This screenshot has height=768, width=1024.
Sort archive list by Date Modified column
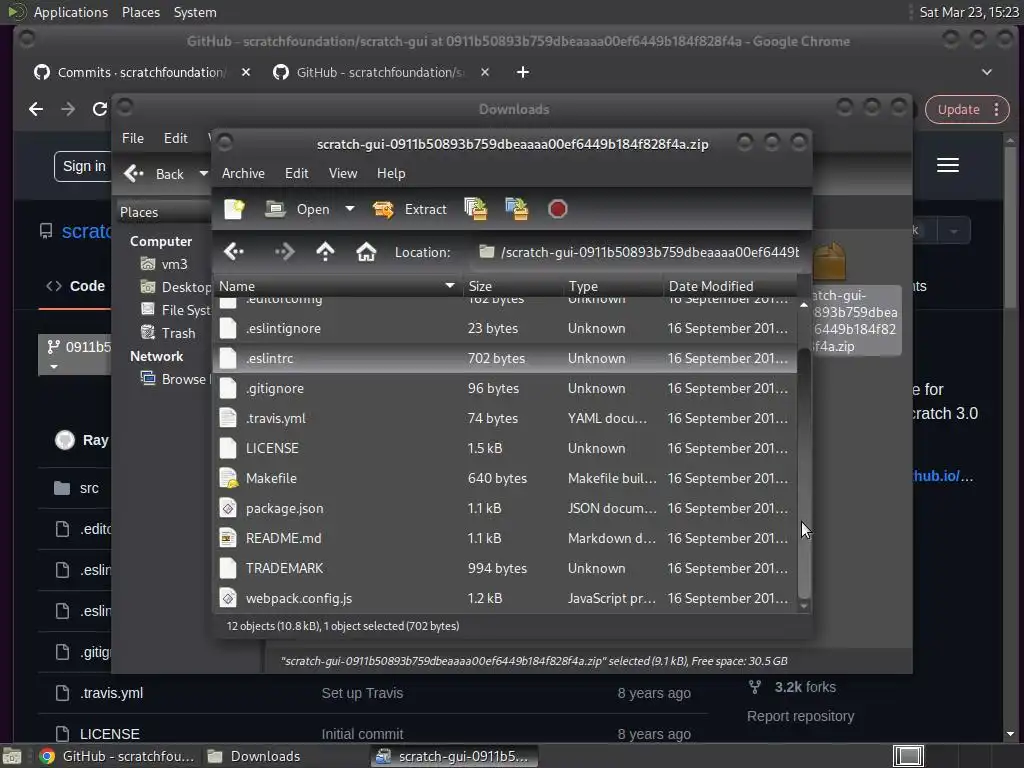(x=729, y=286)
